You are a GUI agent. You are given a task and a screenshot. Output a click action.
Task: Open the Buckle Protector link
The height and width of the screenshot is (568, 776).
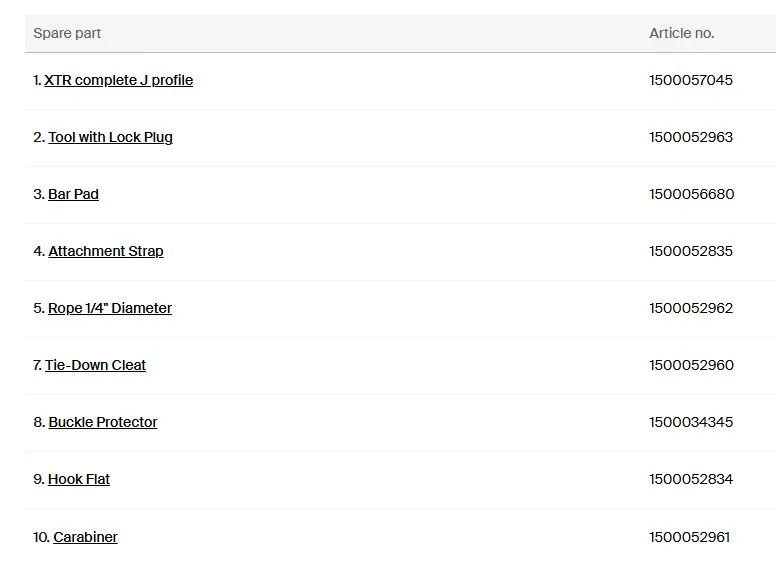point(103,422)
